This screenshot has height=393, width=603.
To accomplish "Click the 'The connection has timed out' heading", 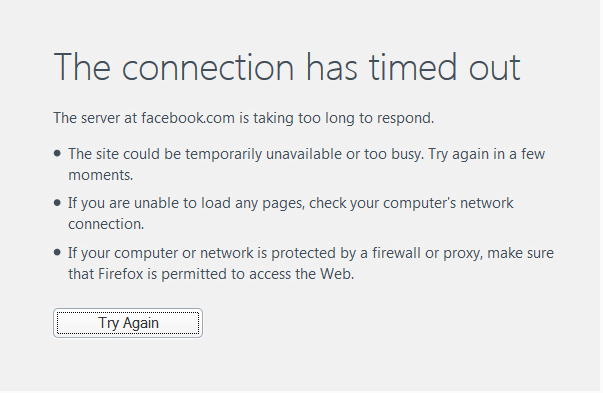I will (287, 68).
